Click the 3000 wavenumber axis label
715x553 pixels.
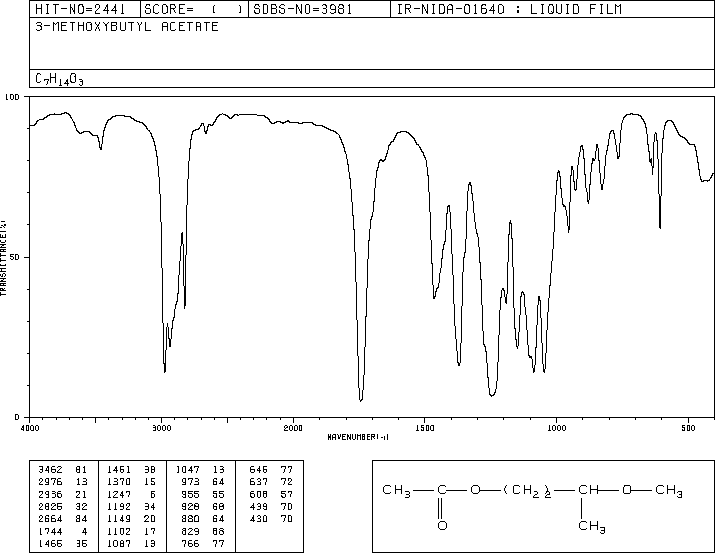point(161,428)
